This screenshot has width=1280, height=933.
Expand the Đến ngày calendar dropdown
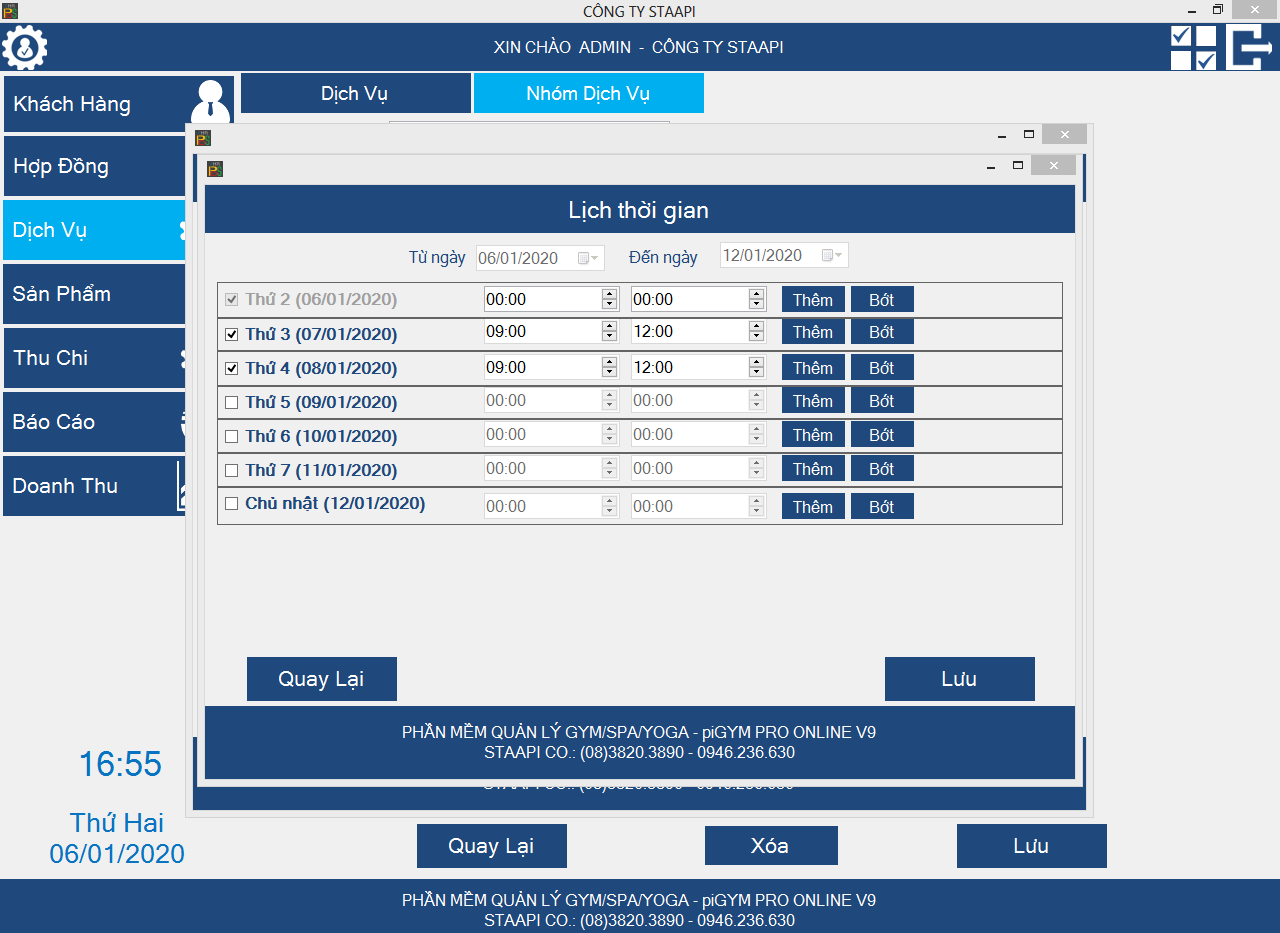click(833, 256)
